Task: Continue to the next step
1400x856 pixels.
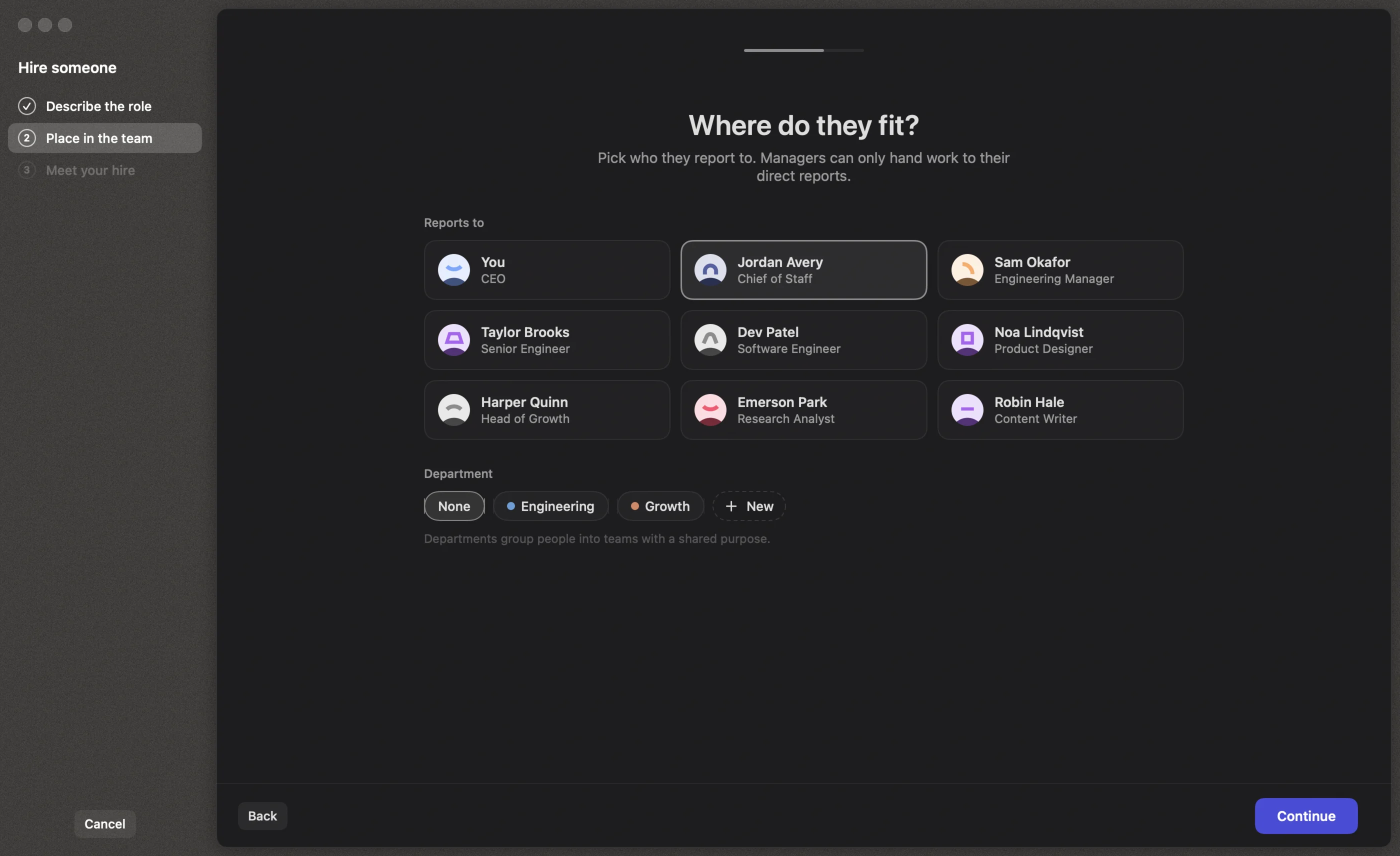Action: (1305, 815)
